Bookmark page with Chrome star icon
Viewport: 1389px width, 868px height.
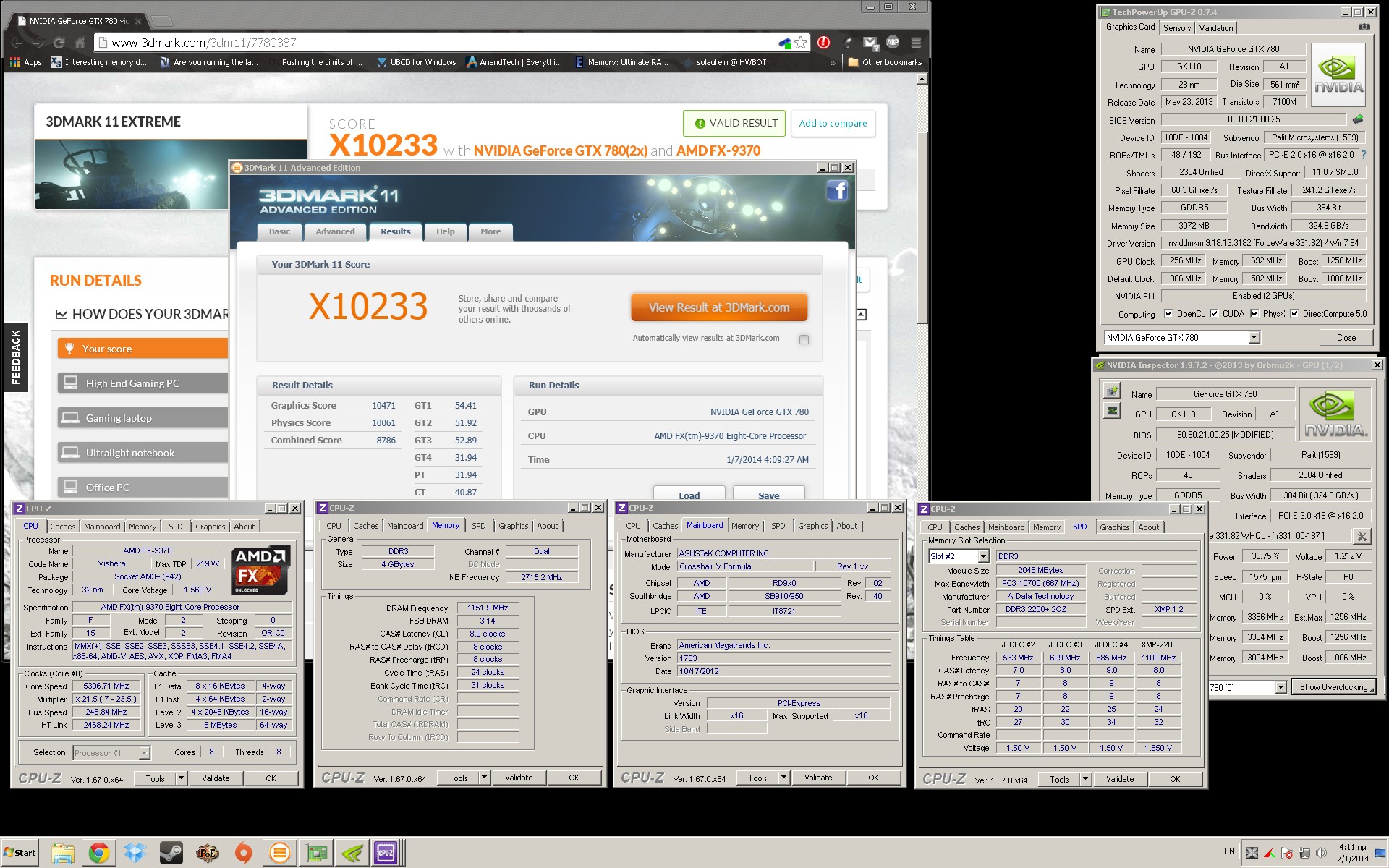point(801,43)
